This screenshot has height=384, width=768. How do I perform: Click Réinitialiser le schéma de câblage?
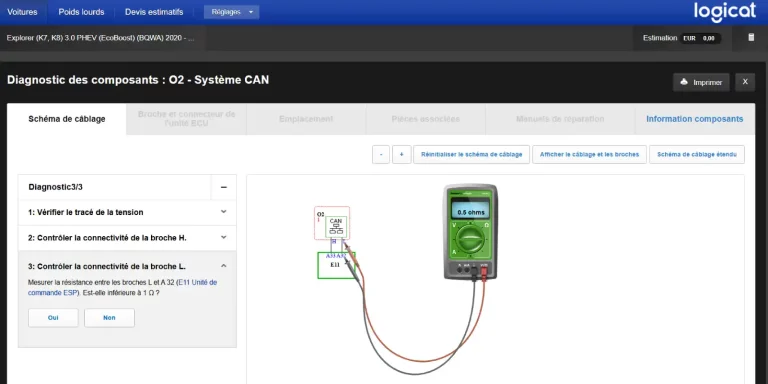click(472, 154)
